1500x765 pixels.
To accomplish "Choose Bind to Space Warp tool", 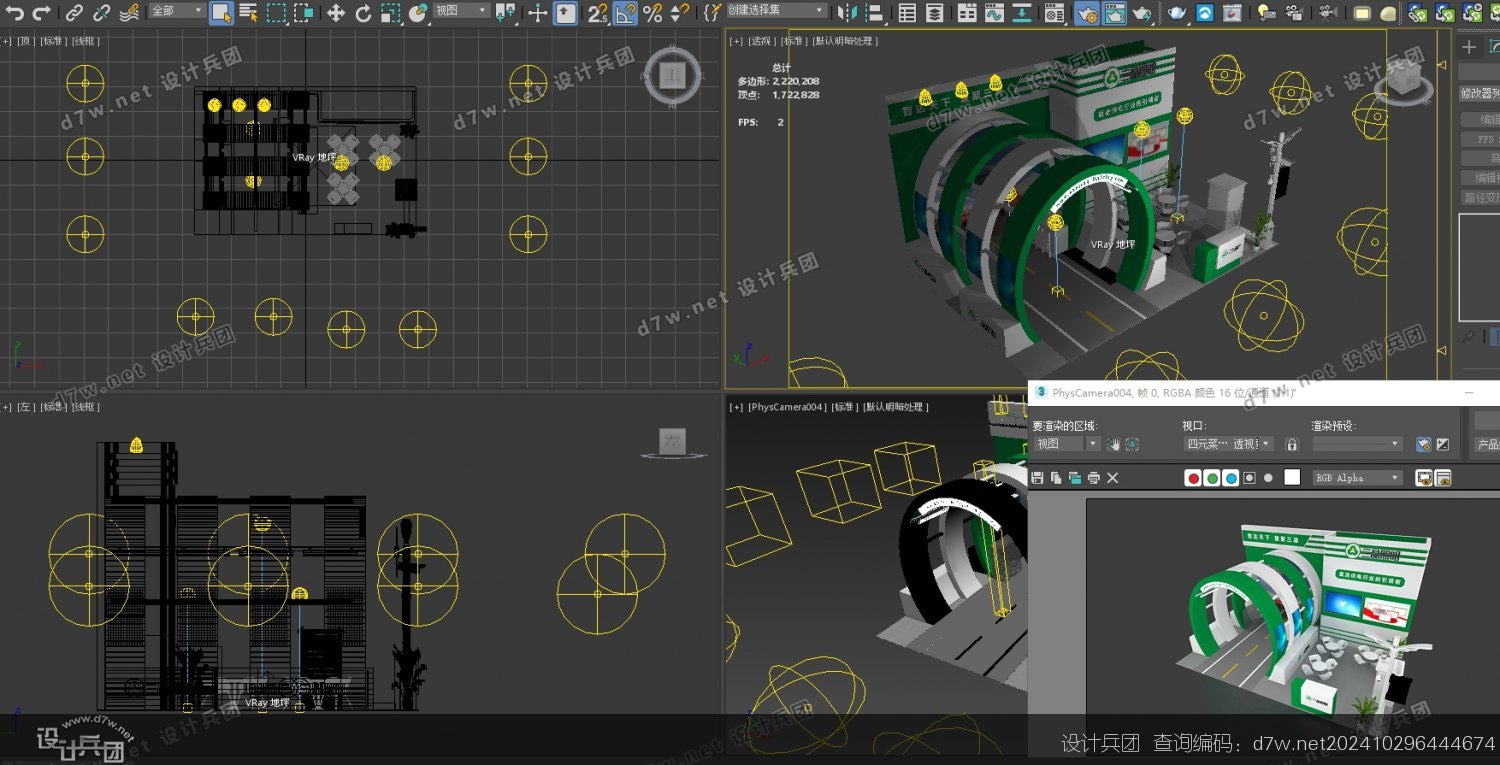I will (129, 13).
